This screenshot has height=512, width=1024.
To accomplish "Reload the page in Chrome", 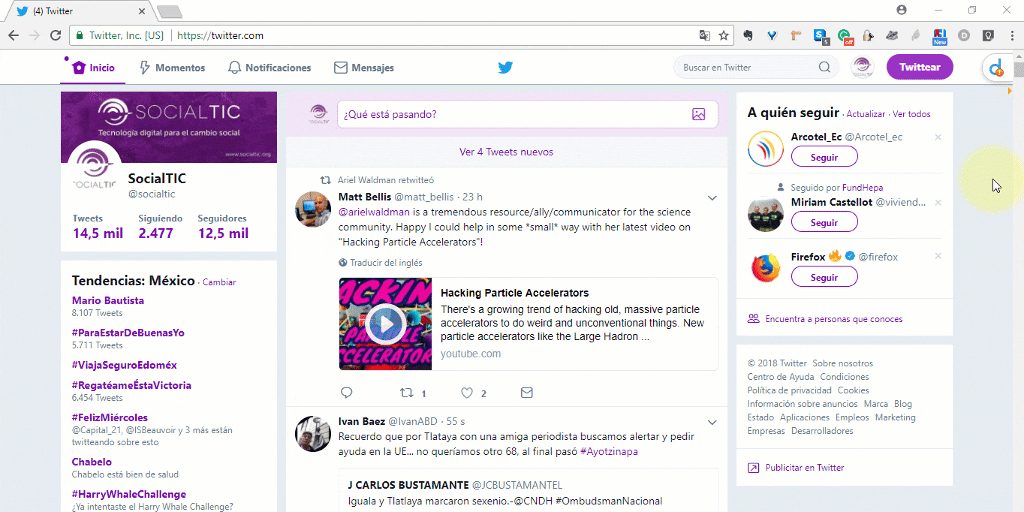I will point(56,35).
